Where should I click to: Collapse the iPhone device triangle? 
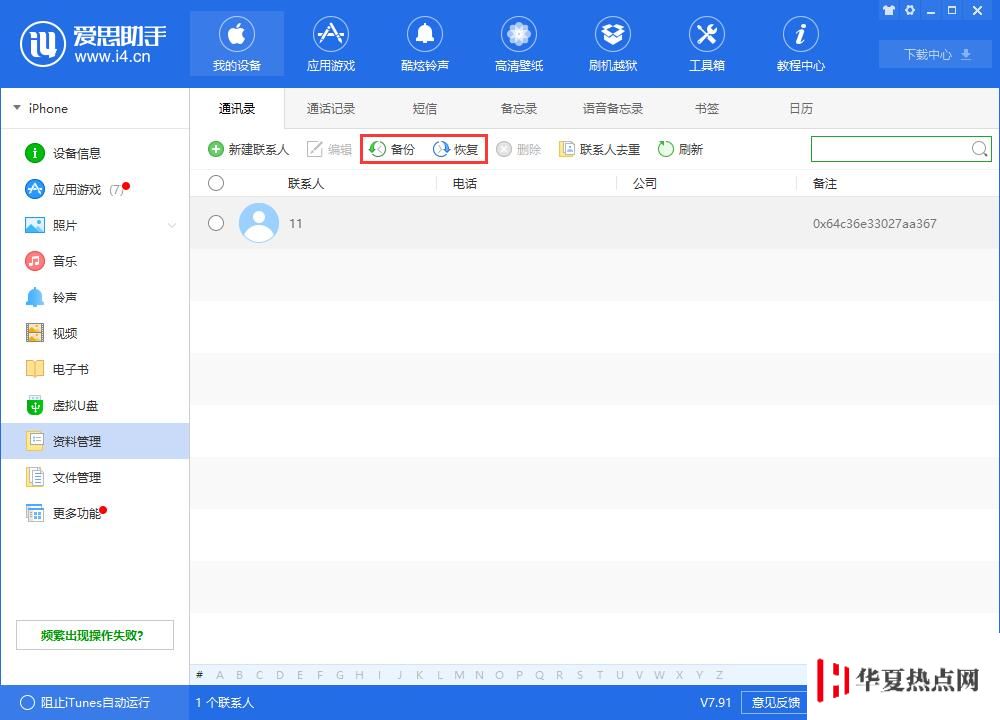coord(17,108)
